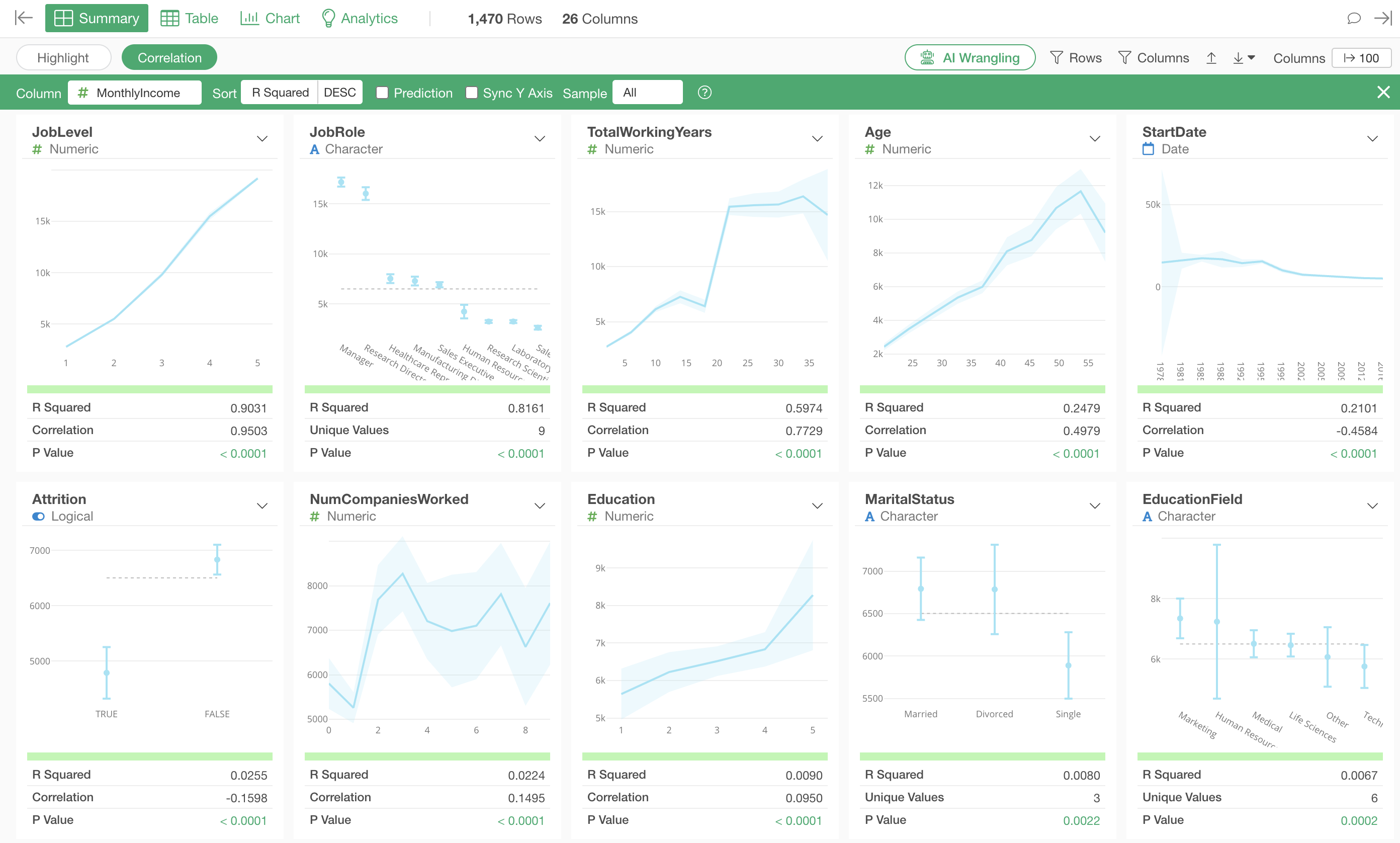Screen dimensions: 1400x843
Task: Toggle the DESC sort order button
Action: point(339,93)
